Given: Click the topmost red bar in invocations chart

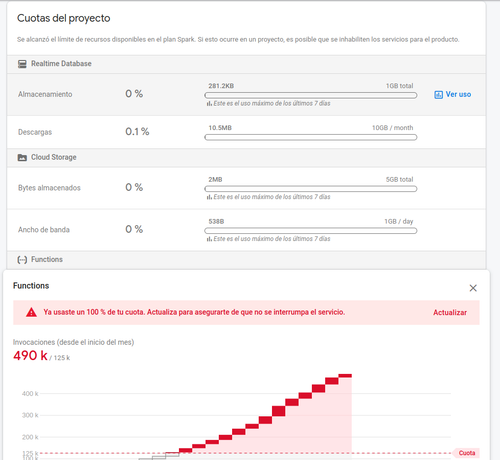Looking at the screenshot, I should [x=345, y=376].
